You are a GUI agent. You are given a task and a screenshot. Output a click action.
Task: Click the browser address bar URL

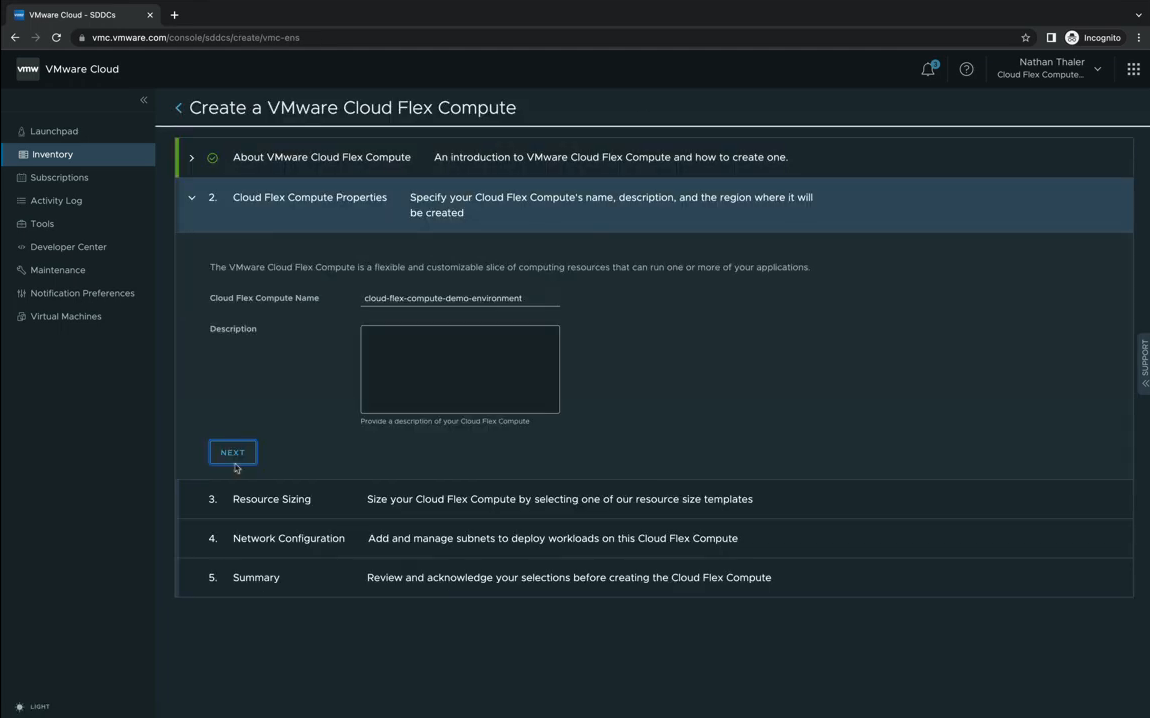click(x=196, y=37)
